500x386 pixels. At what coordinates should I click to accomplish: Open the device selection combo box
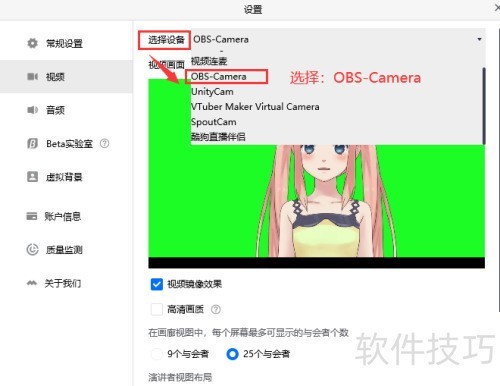point(338,39)
